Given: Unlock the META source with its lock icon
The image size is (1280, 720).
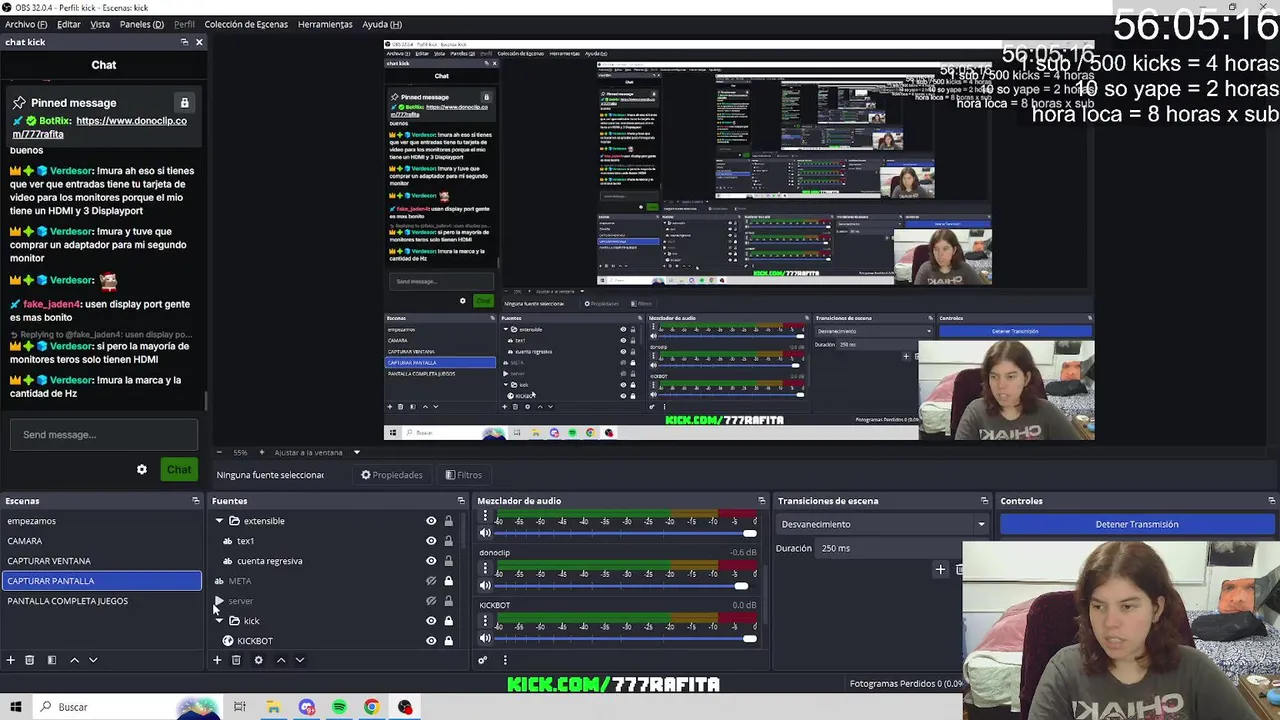Looking at the screenshot, I should click(448, 581).
